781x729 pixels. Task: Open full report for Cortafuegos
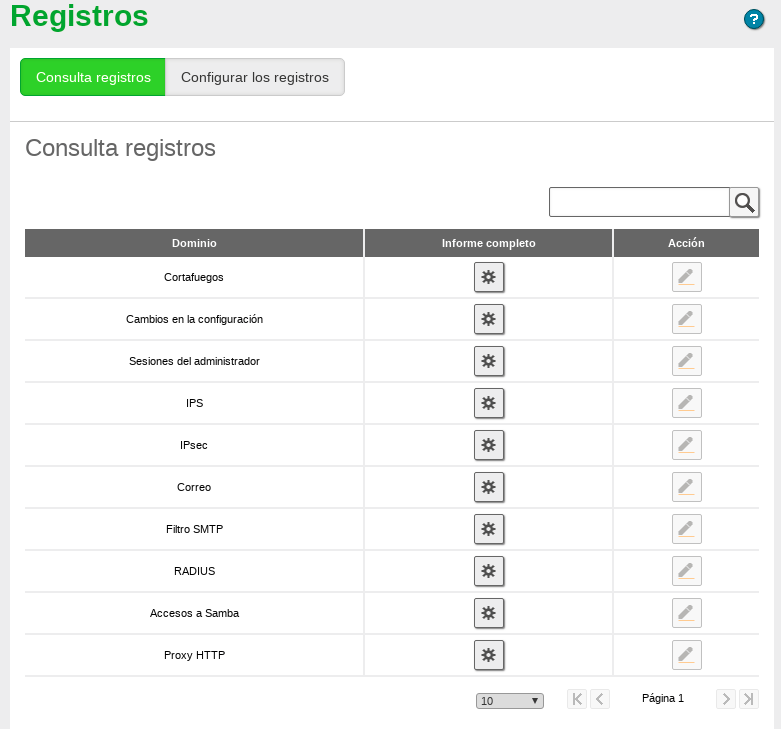pos(489,277)
